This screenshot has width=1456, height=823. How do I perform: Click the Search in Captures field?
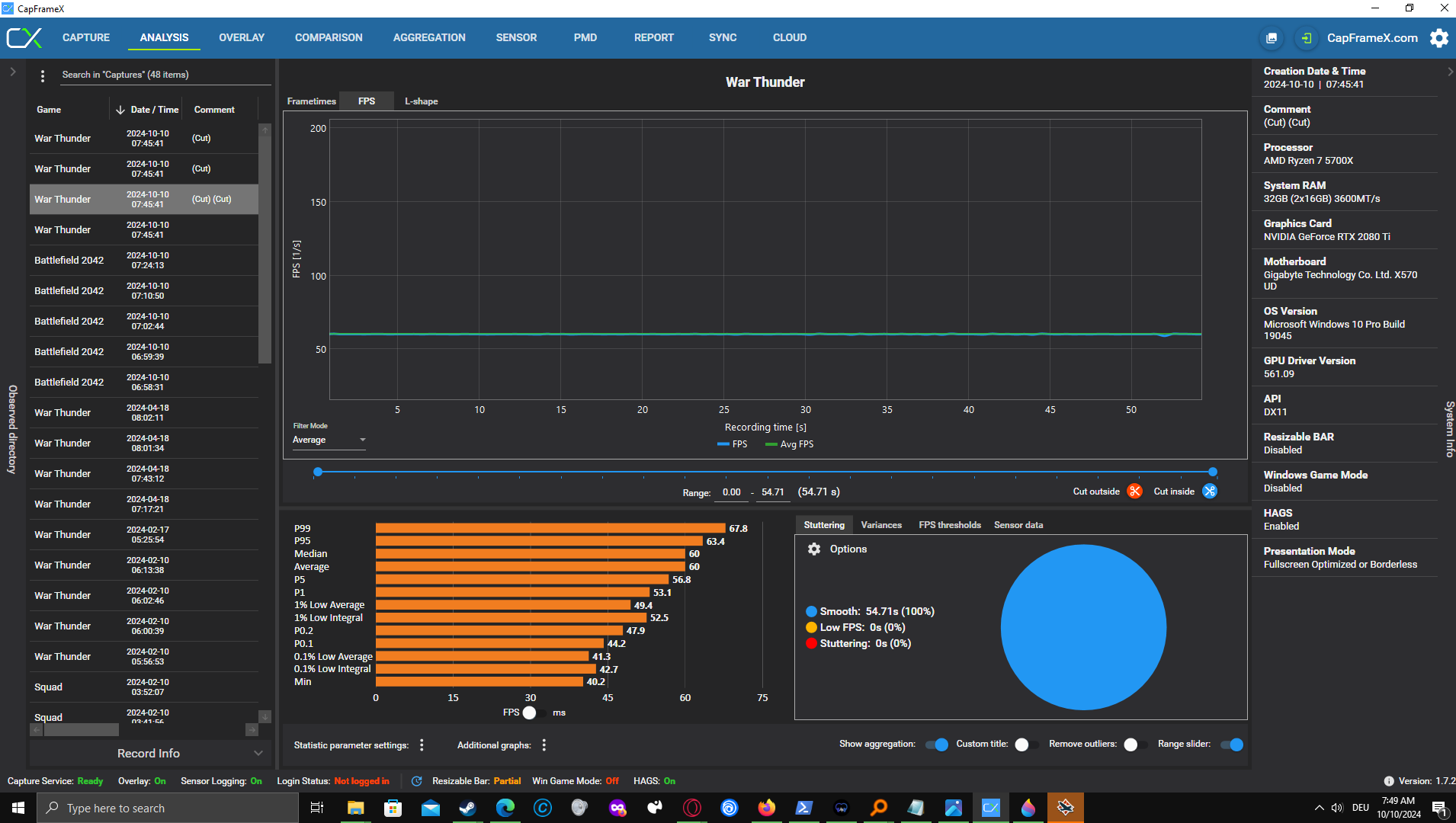click(165, 75)
